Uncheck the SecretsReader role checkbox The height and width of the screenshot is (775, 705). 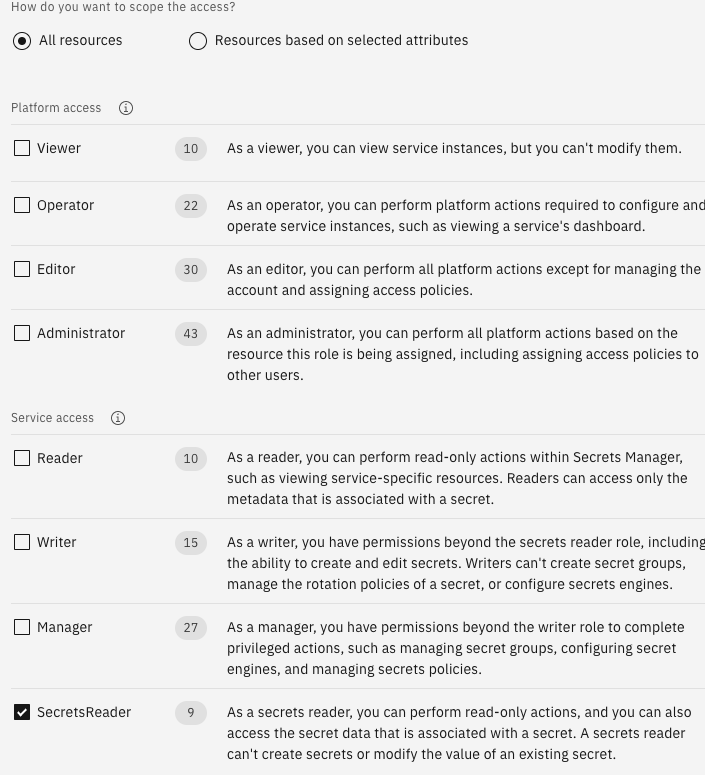coord(22,712)
